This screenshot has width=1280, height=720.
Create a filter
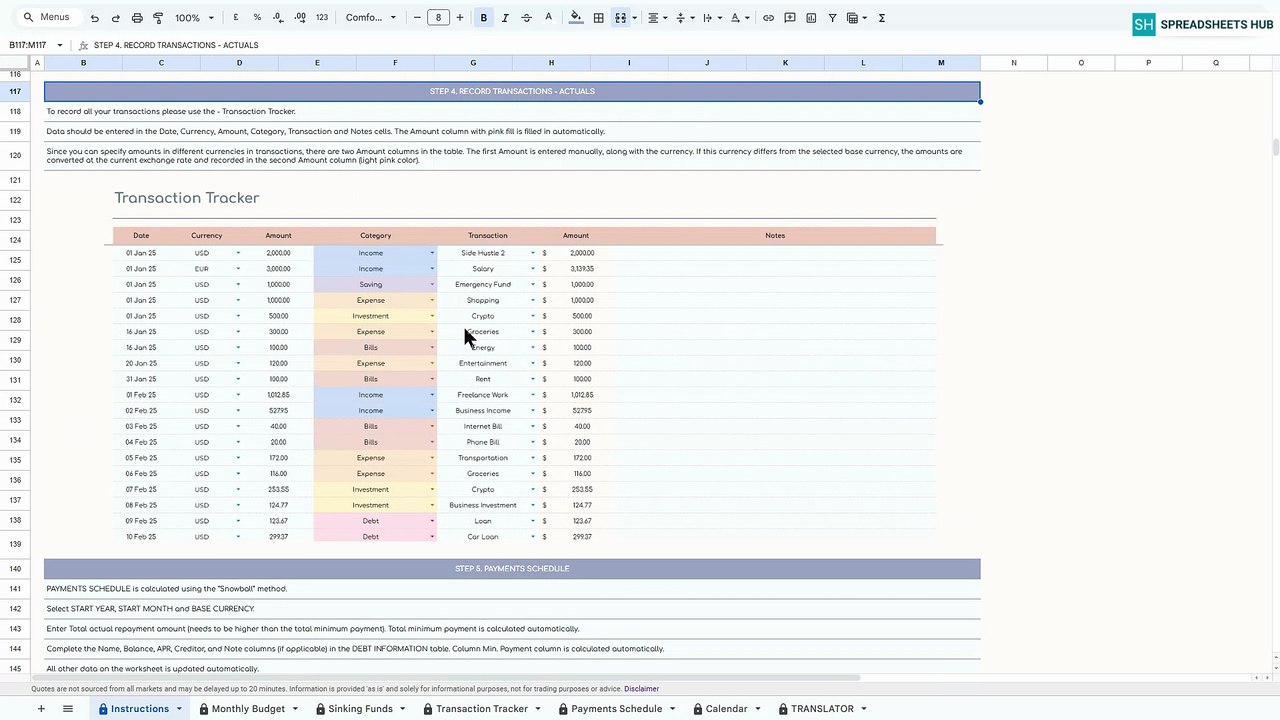[832, 18]
